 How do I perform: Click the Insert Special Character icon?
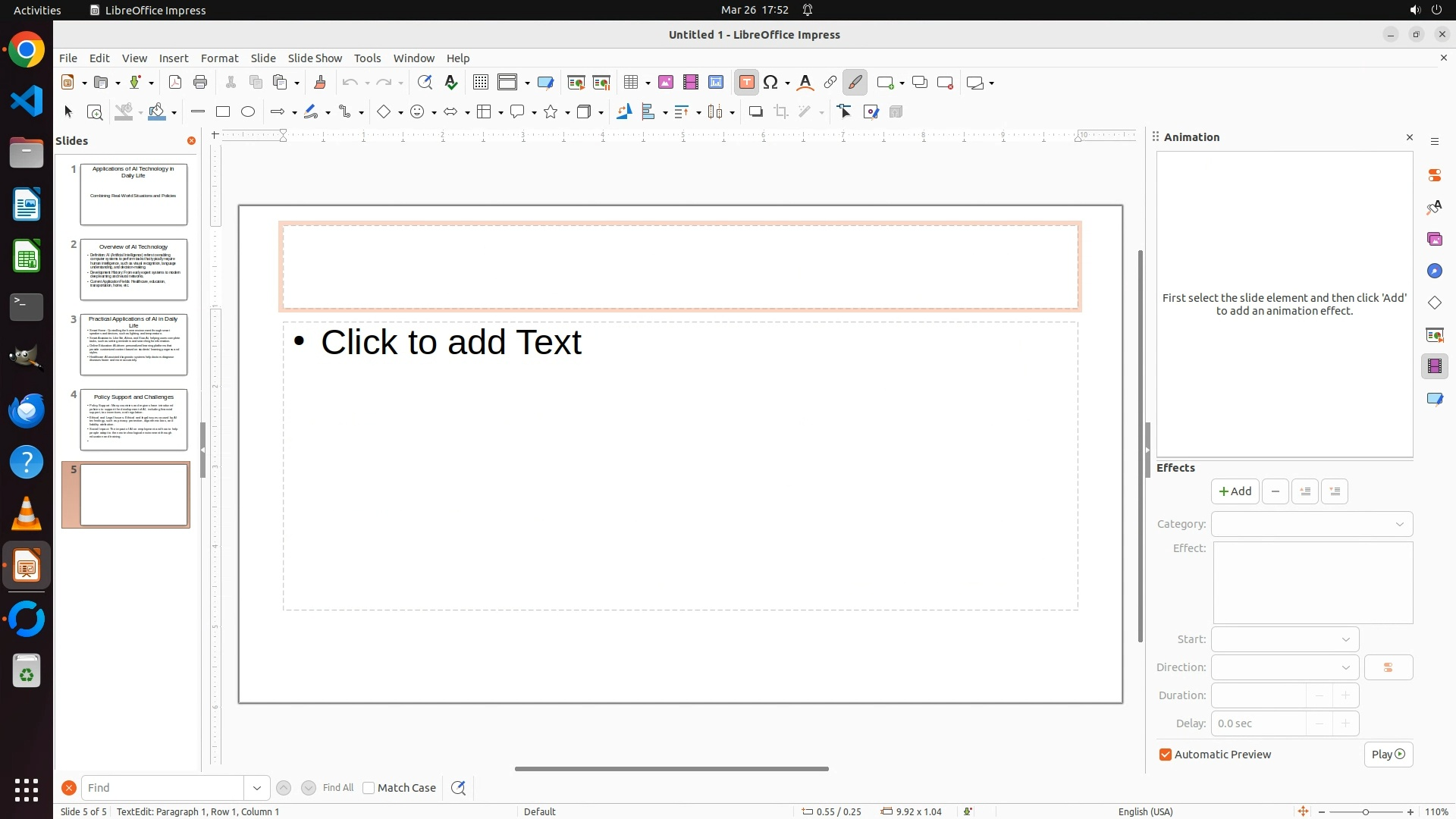click(x=771, y=83)
